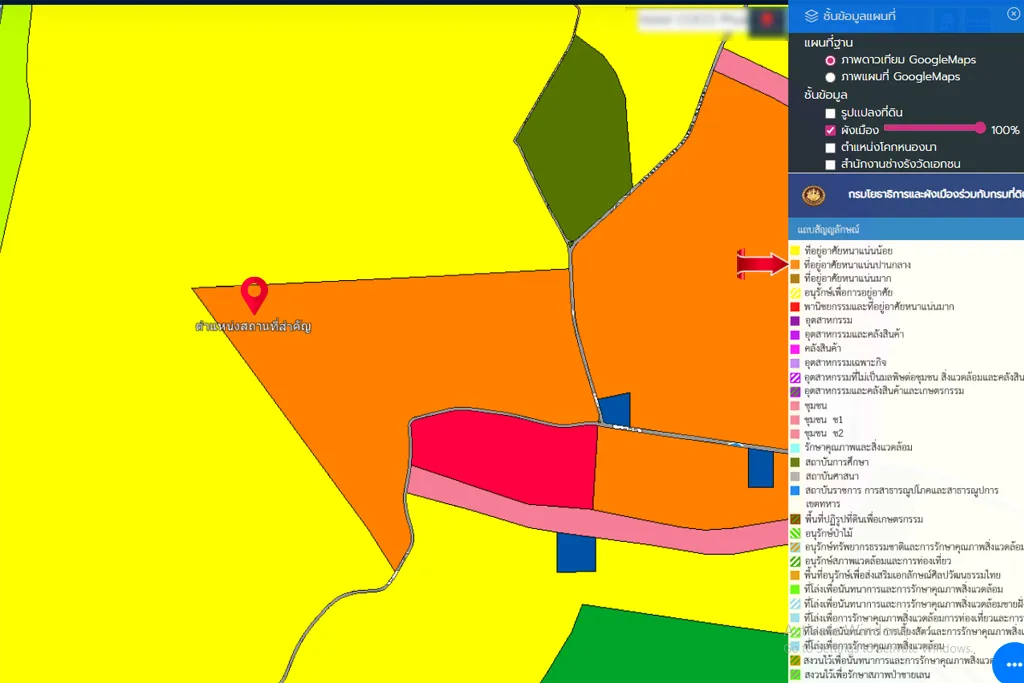Click the ผังเมือง opacity slider handle
The image size is (1024, 683).
(x=980, y=128)
